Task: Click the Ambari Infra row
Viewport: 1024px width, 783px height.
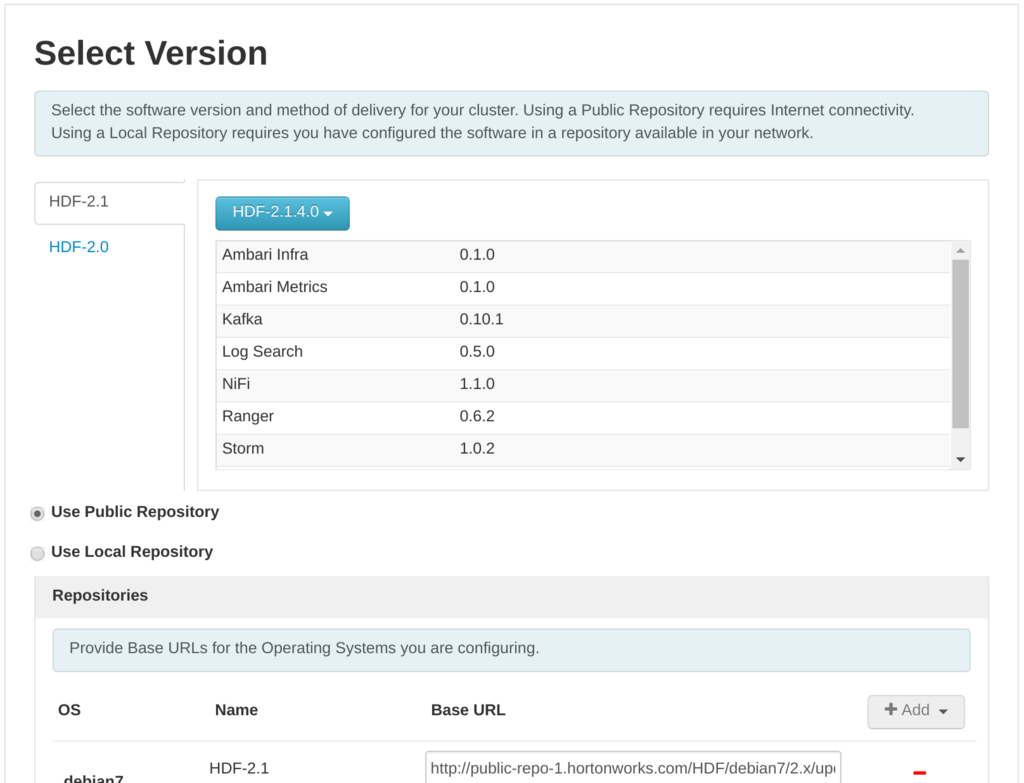Action: click(583, 255)
